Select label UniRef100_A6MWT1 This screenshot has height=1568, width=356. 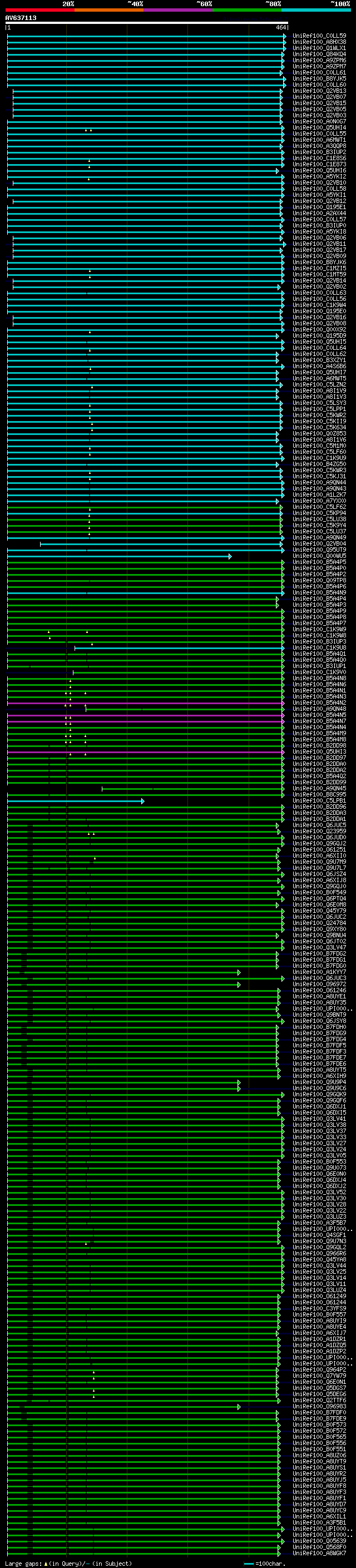tap(319, 140)
